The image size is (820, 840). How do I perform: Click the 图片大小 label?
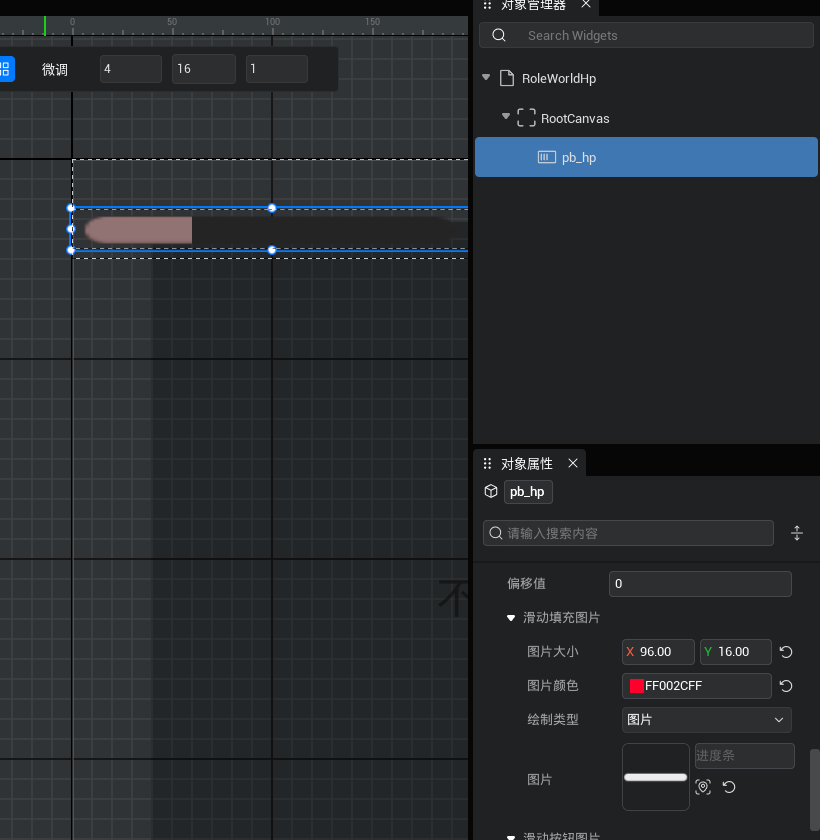pyautogui.click(x=552, y=651)
